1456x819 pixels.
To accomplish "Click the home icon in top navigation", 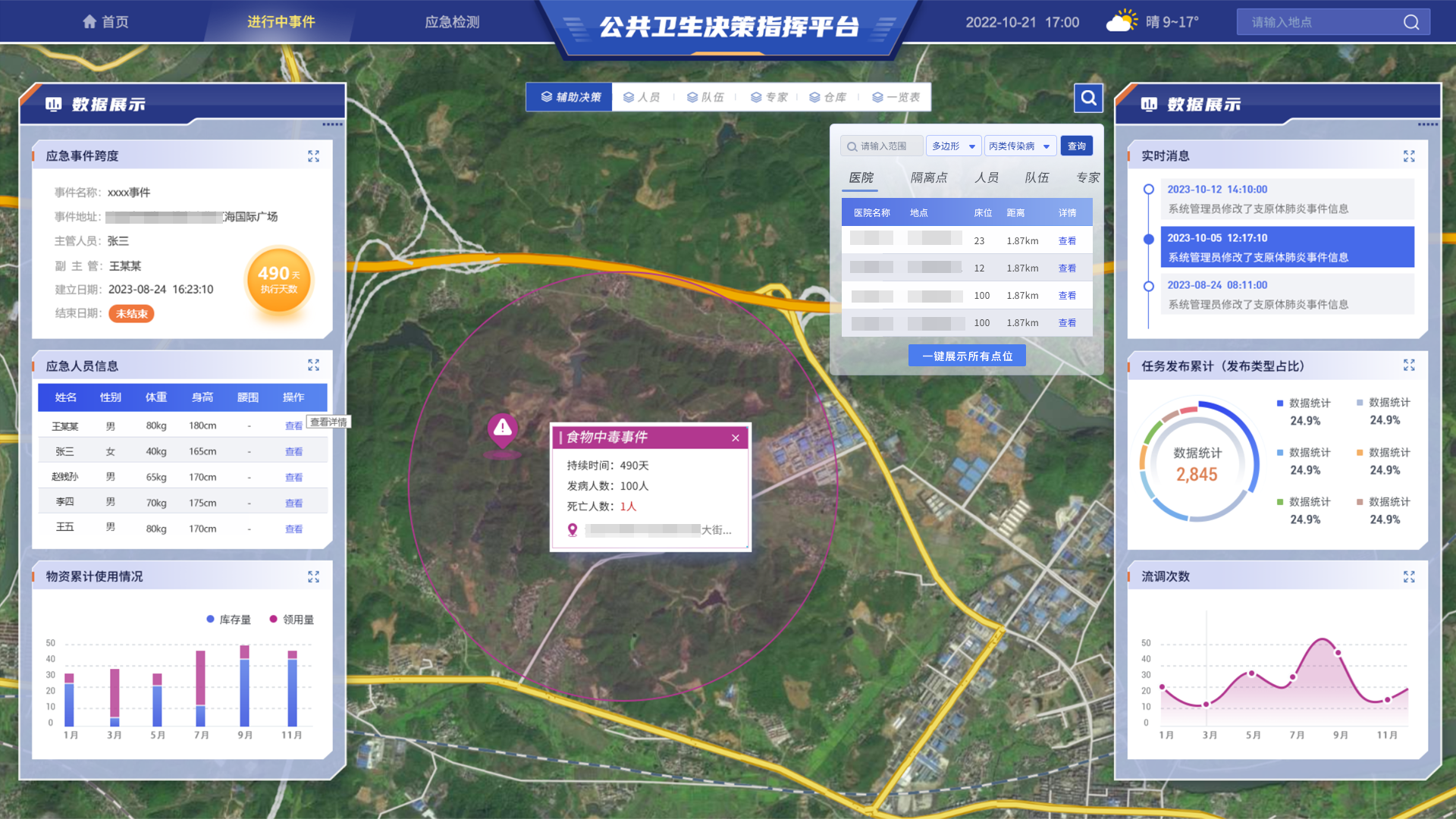I will [x=89, y=22].
